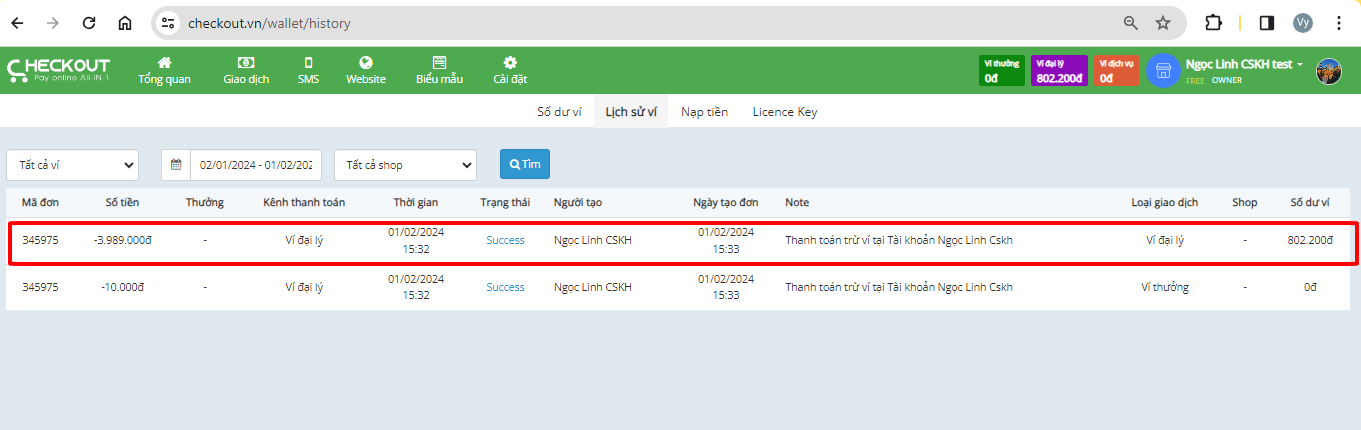Open Ngọc Linh CSKH test account menu
The image size is (1361, 430).
1244,64
